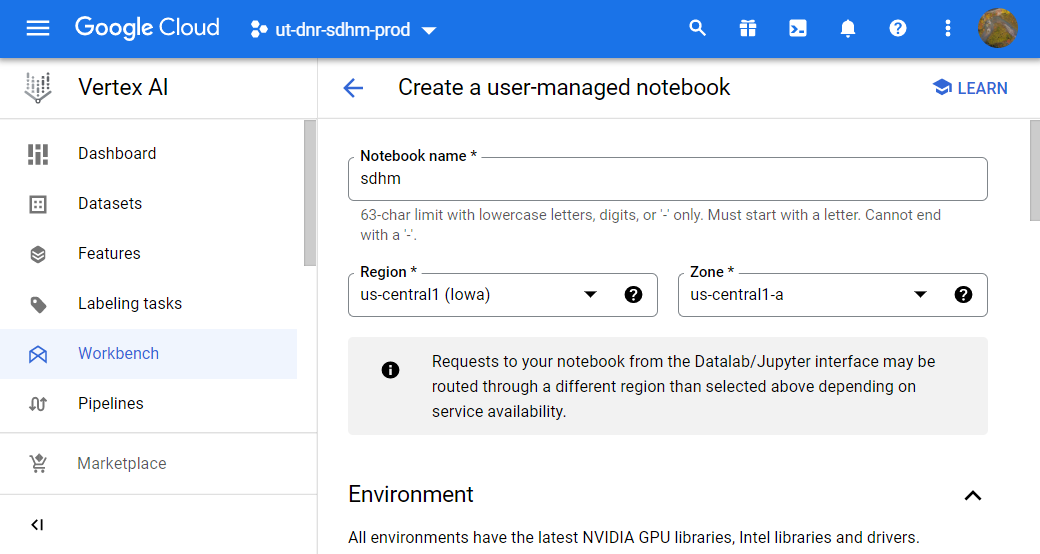The width and height of the screenshot is (1040, 554).
Task: Click the LEARN button
Action: pyautogui.click(x=969, y=88)
